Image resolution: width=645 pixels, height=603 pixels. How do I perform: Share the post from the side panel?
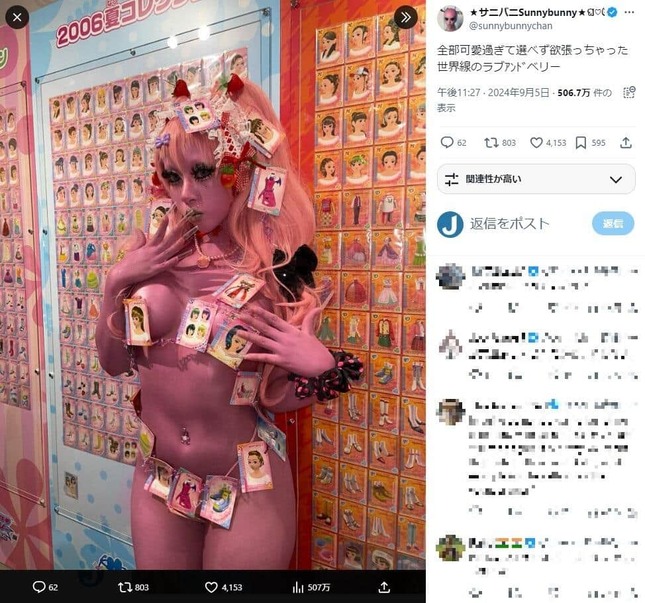click(x=626, y=143)
